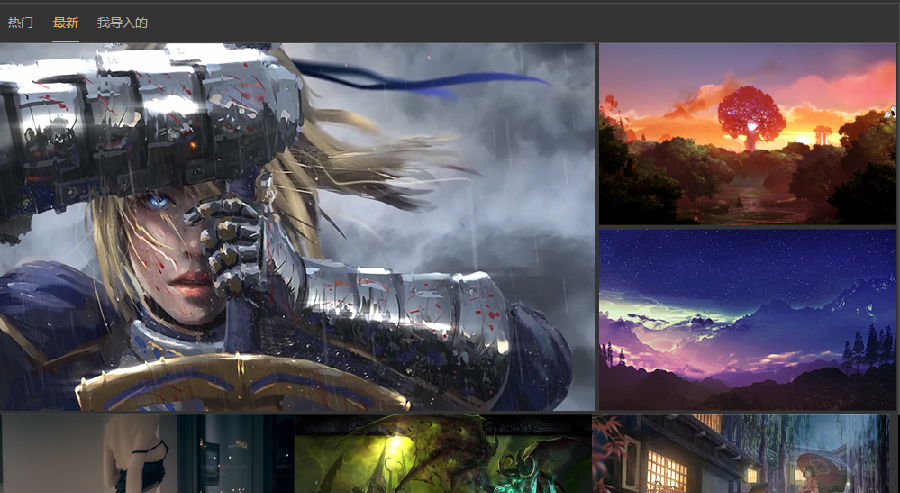
Task: Select the sunset red tree wallpaper
Action: [747, 134]
